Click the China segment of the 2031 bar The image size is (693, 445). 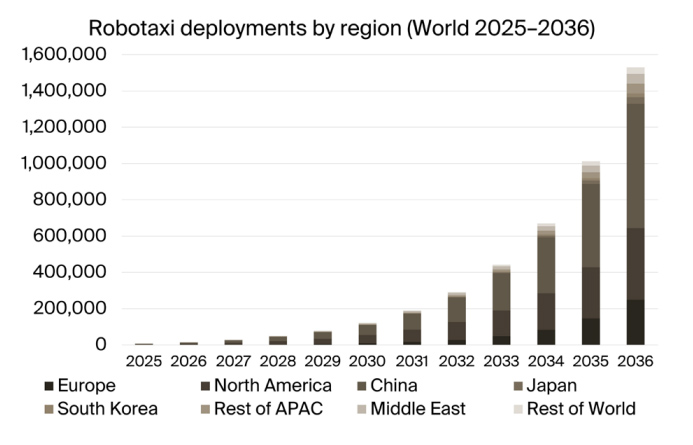[x=412, y=322]
